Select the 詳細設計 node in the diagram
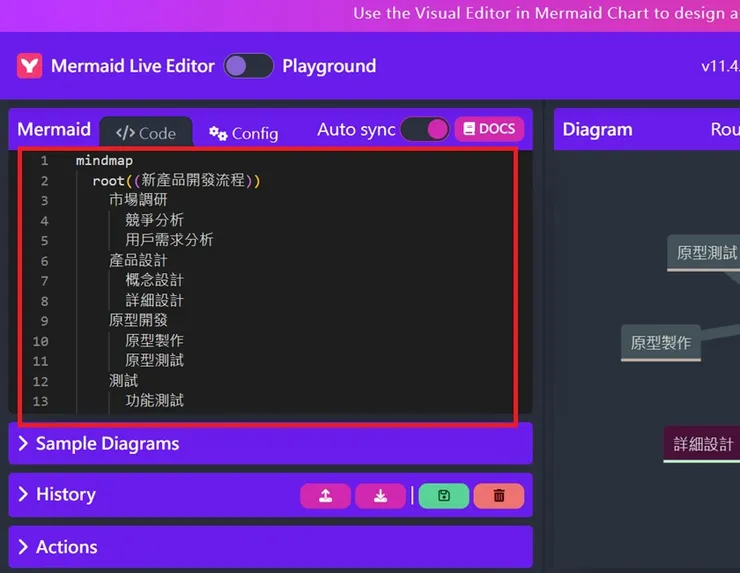This screenshot has height=573, width=740. pyautogui.click(x=703, y=444)
